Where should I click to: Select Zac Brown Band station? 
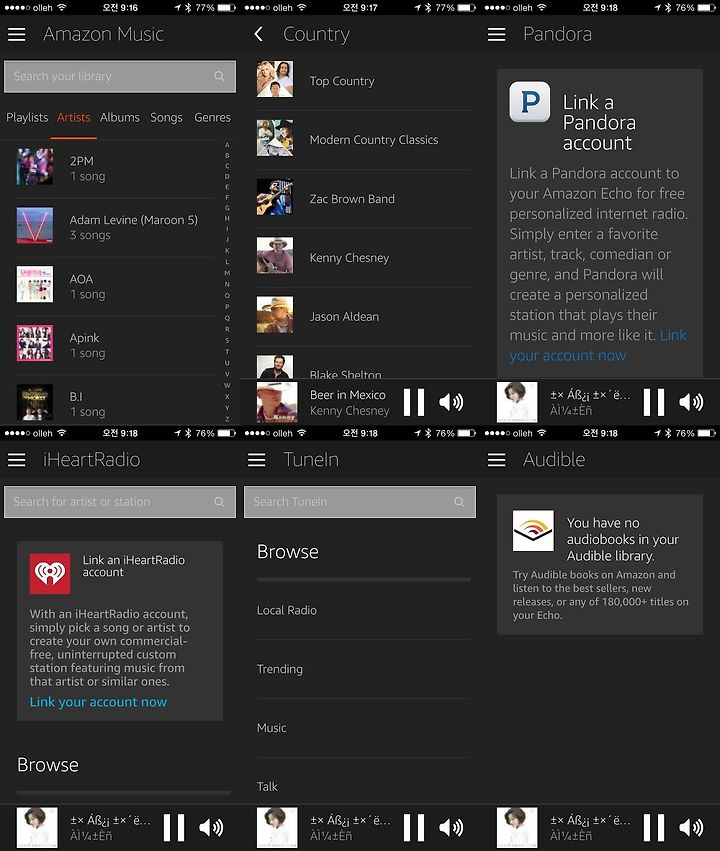(363, 199)
